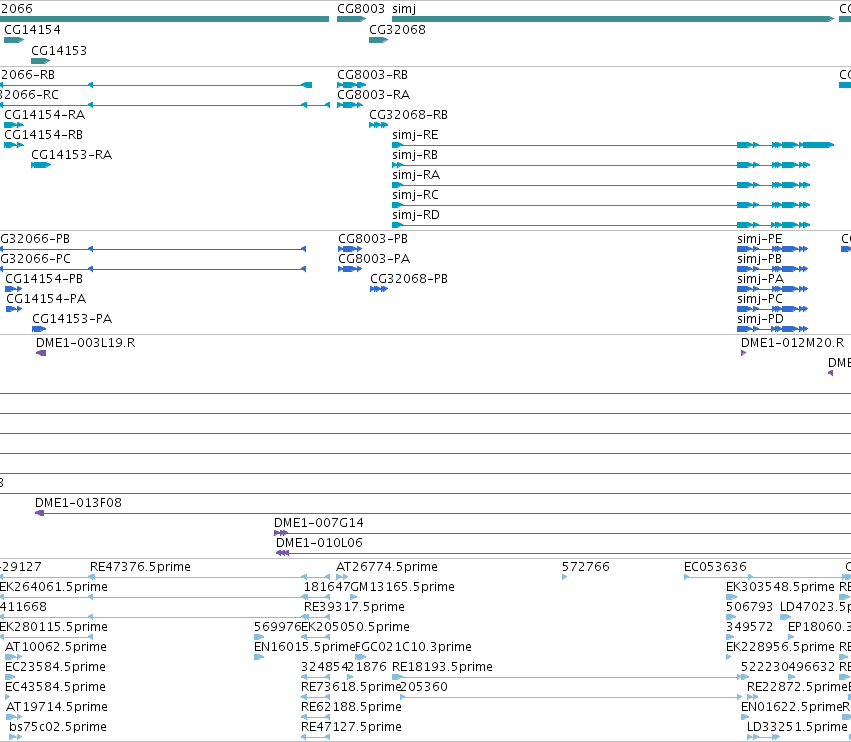
Task: Select the 411668 EST label
Action: [23, 607]
